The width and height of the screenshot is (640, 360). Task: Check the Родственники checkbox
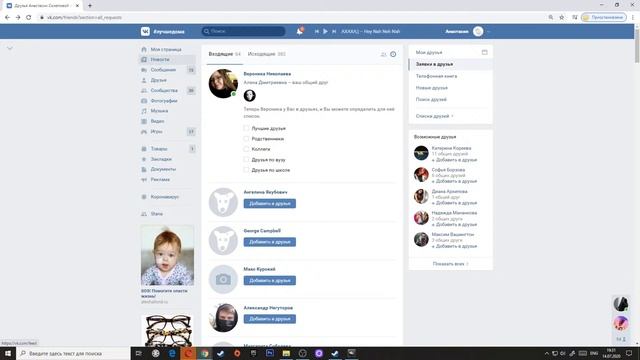click(246, 139)
